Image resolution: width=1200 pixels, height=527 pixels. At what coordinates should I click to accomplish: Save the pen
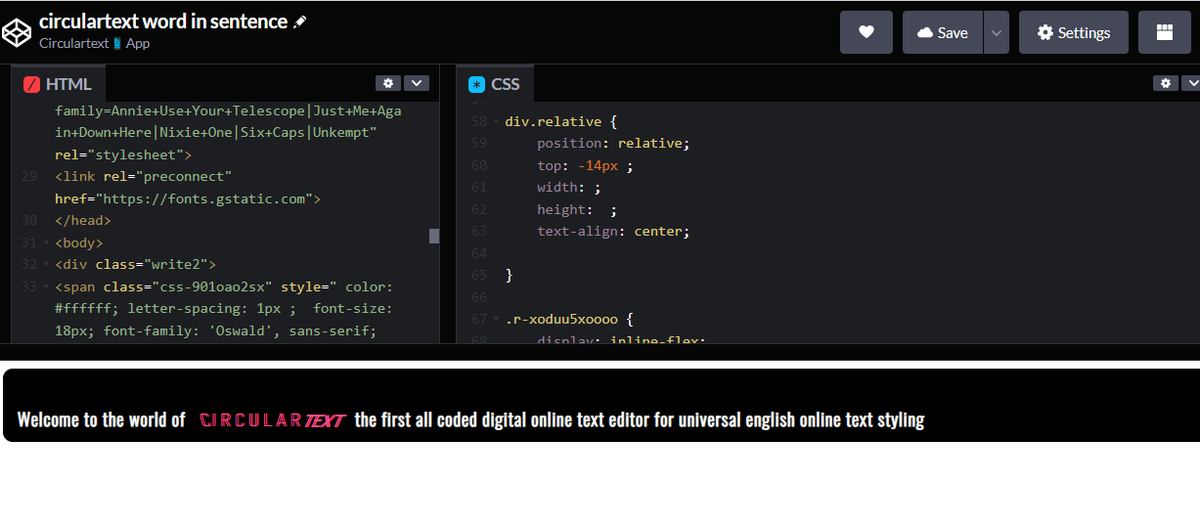click(x=942, y=32)
